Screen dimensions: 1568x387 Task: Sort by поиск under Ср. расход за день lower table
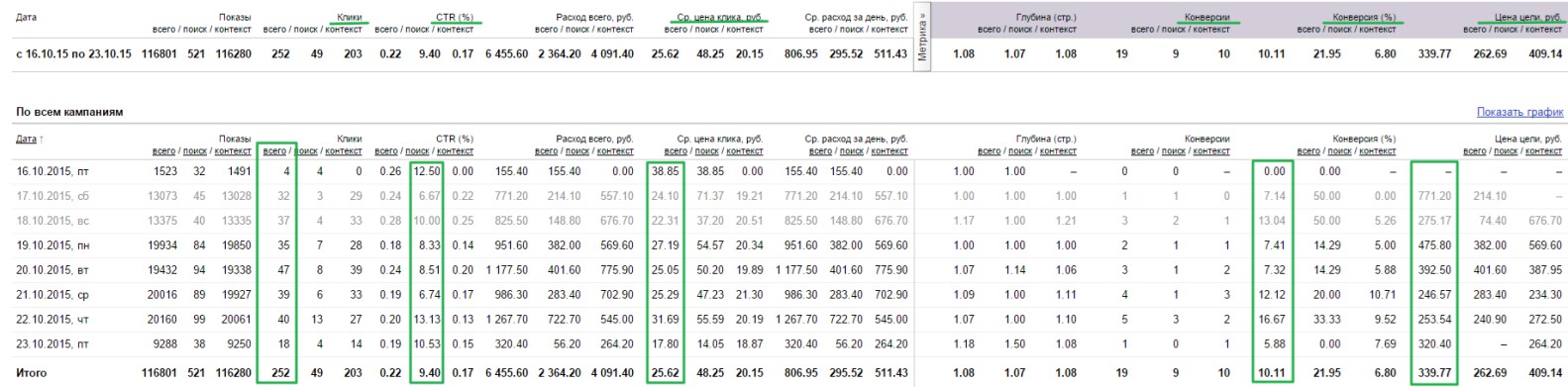pyautogui.click(x=852, y=151)
